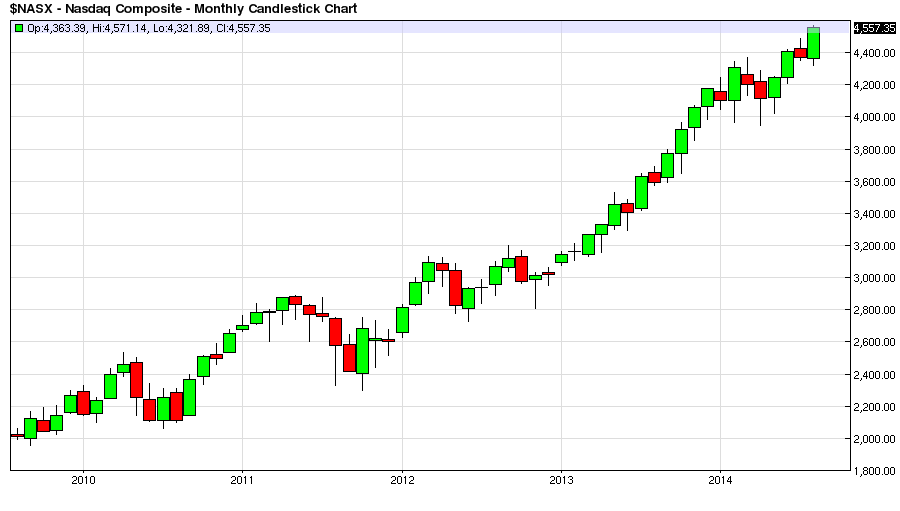This screenshot has width=900, height=511.
Task: Click the current price label 4,557.35
Action: pyautogui.click(x=874, y=28)
